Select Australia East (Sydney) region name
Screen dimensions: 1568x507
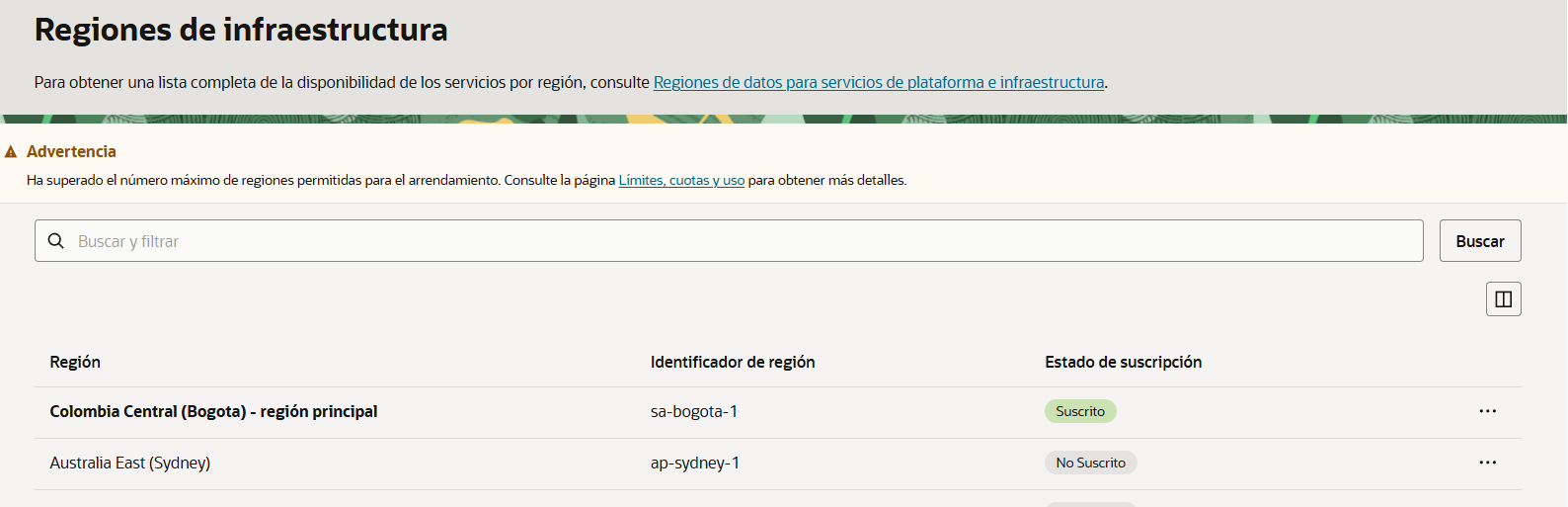click(130, 463)
